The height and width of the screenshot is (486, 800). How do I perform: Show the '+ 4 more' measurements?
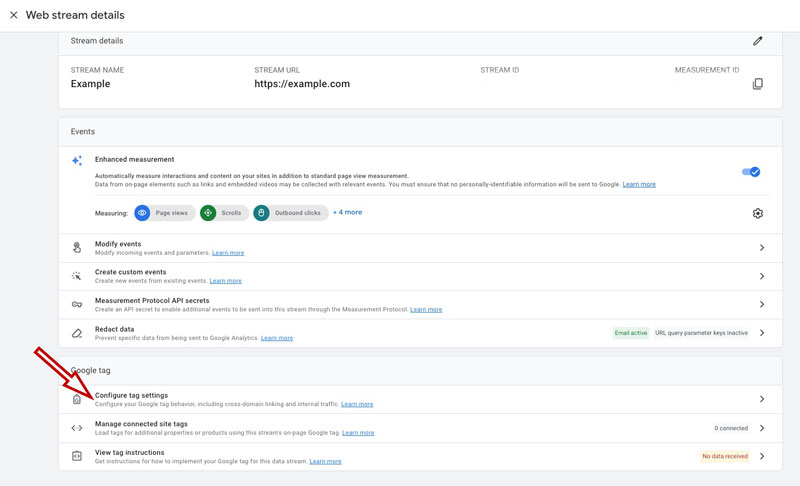pos(347,212)
